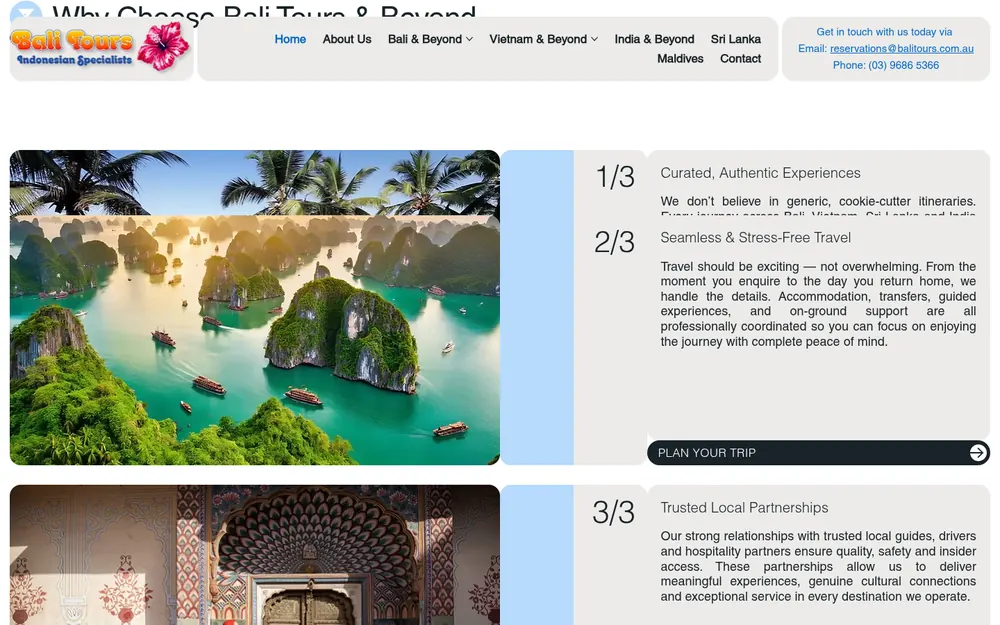Click the 2/3 step number
The image size is (1000, 625).
point(614,242)
